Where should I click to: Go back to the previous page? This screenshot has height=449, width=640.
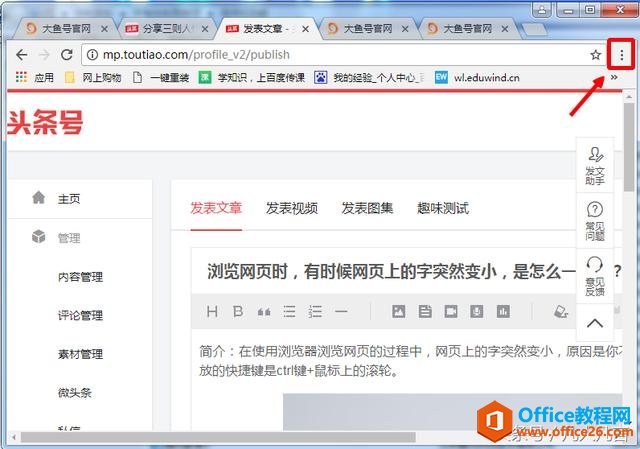tap(22, 54)
